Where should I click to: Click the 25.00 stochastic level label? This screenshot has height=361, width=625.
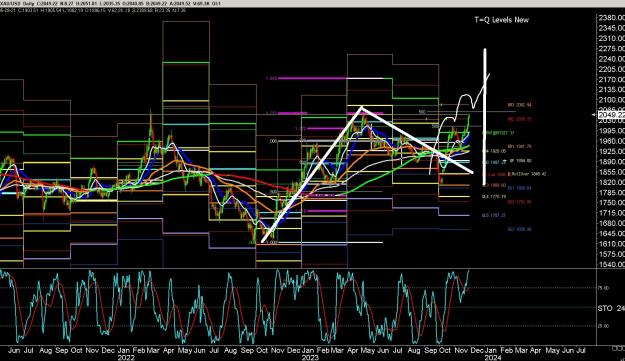[x=603, y=326]
